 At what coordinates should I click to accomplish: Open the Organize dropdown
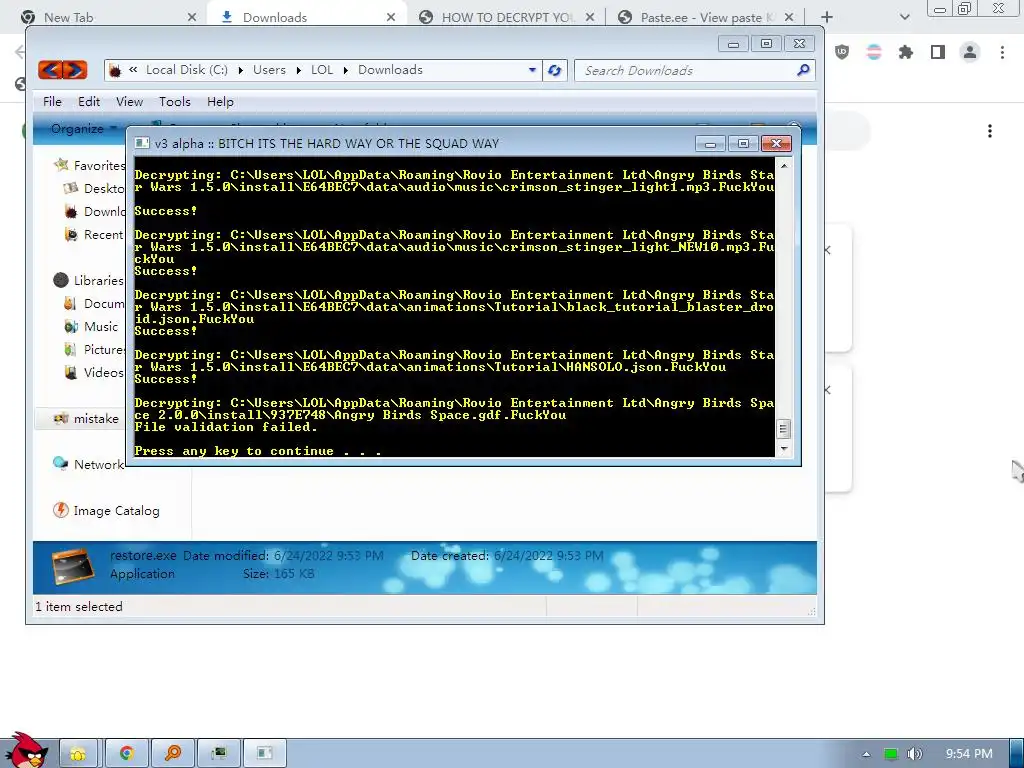coord(84,129)
